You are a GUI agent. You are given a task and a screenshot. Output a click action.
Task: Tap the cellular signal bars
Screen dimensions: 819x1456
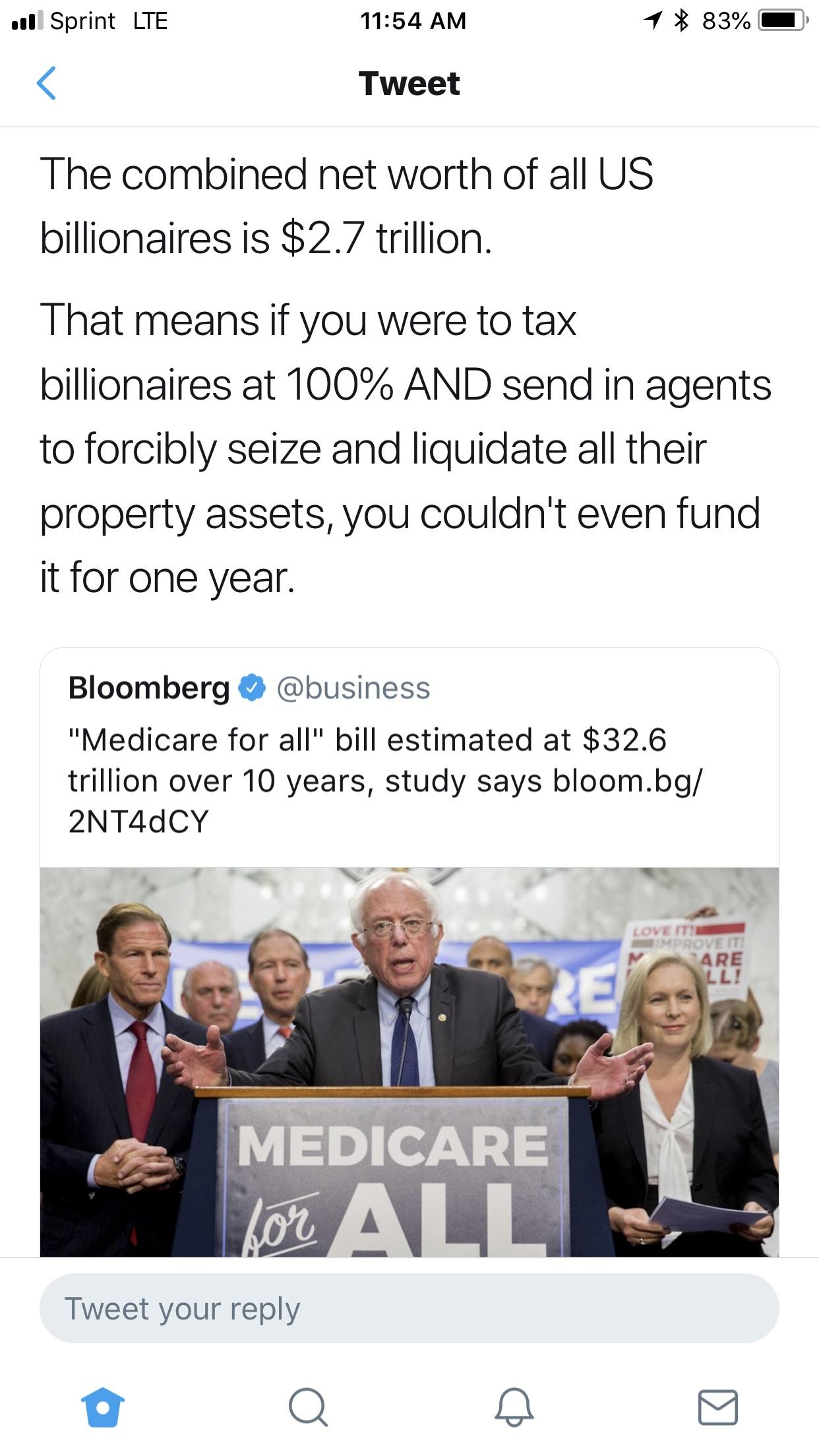click(28, 21)
